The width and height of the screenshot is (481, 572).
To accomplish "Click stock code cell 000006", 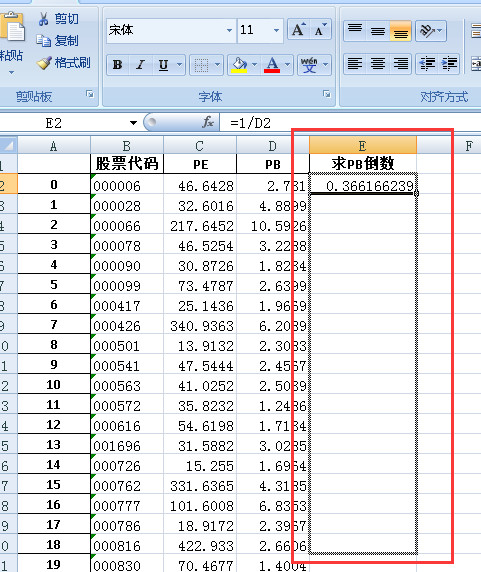I will (127, 185).
